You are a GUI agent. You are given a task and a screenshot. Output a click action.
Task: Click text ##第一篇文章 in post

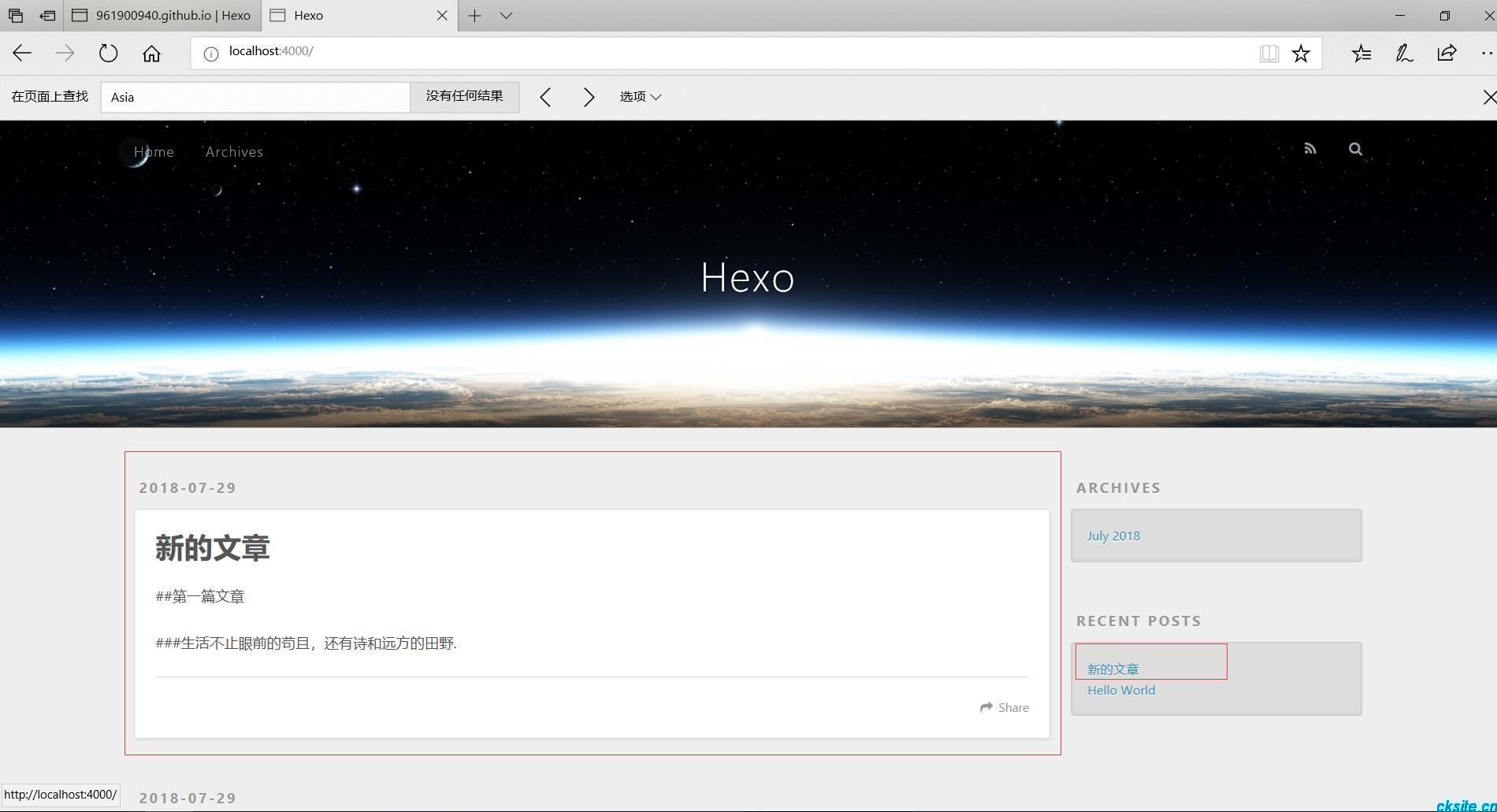click(200, 596)
